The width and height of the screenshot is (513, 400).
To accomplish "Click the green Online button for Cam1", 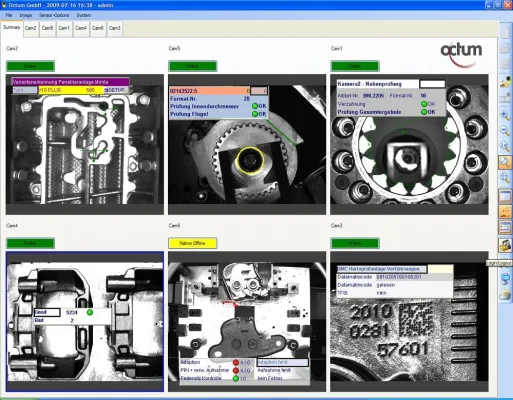I will tap(355, 66).
